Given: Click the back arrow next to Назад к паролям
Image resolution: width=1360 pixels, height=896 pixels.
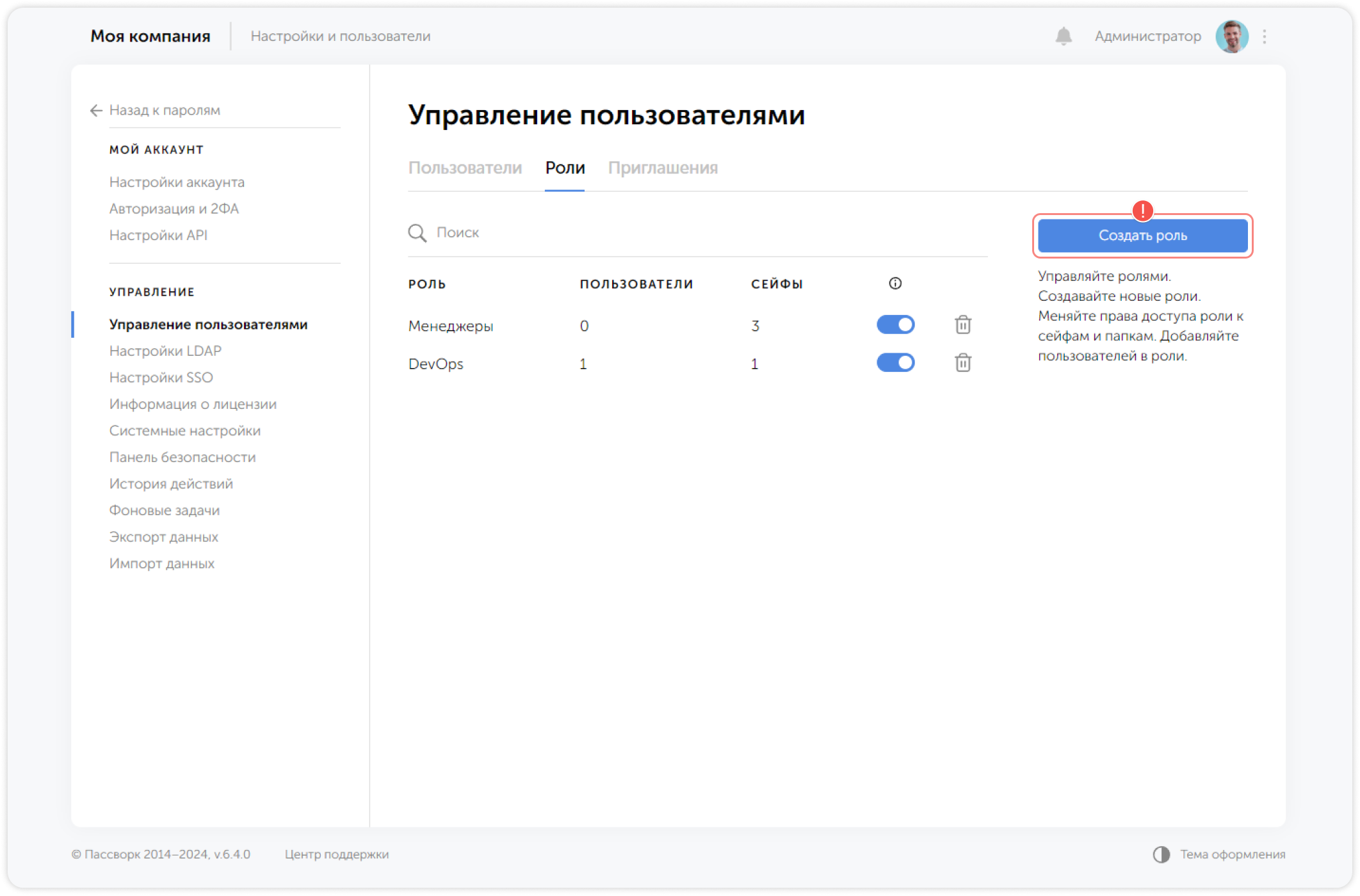Looking at the screenshot, I should point(95,110).
